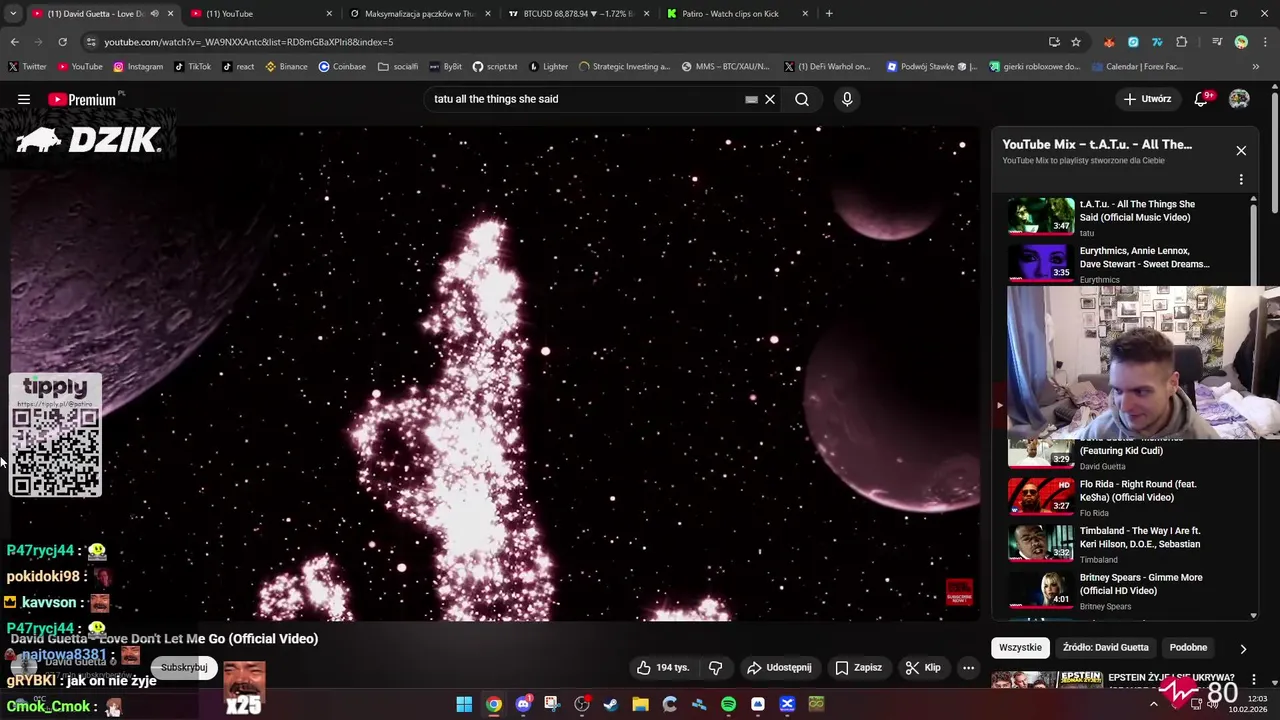The width and height of the screenshot is (1280, 720).
Task: Open Chrome from the taskbar
Action: click(x=494, y=704)
